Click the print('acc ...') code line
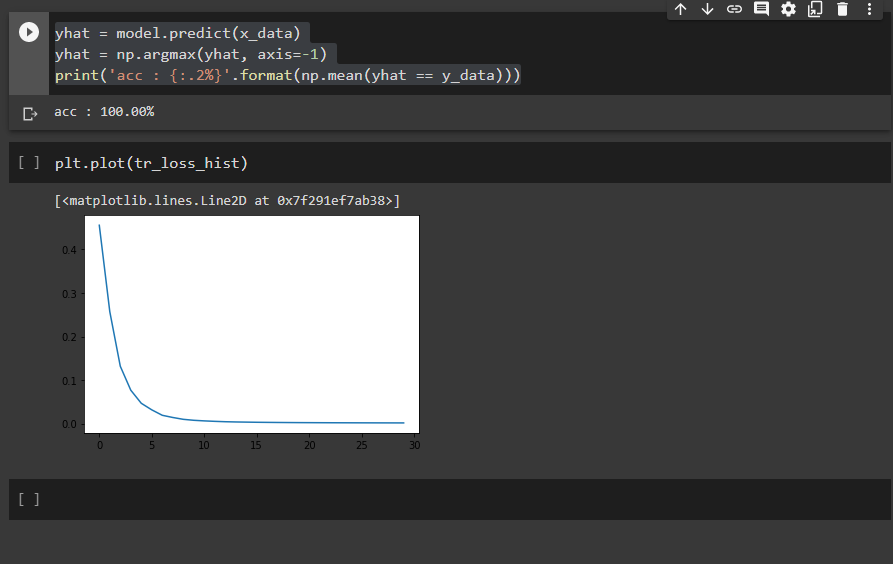The image size is (893, 564). pos(288,75)
